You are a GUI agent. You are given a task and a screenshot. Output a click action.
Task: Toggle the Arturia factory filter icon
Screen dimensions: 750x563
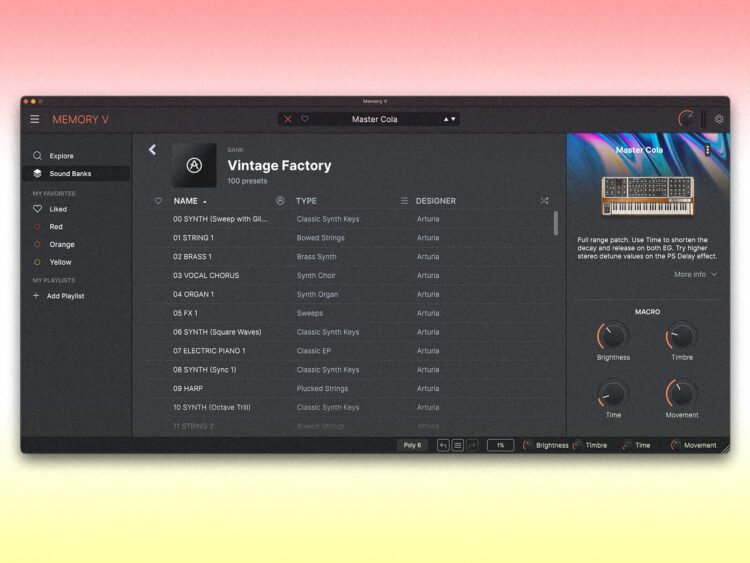(x=280, y=201)
